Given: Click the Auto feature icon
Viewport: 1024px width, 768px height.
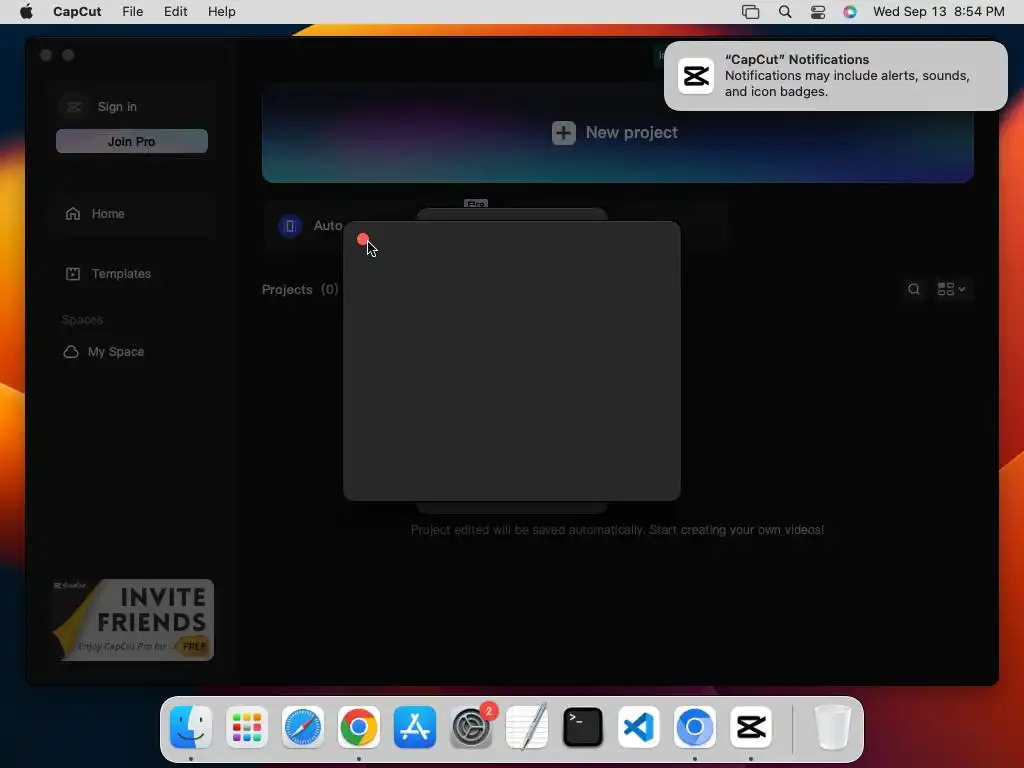Looking at the screenshot, I should pos(290,226).
